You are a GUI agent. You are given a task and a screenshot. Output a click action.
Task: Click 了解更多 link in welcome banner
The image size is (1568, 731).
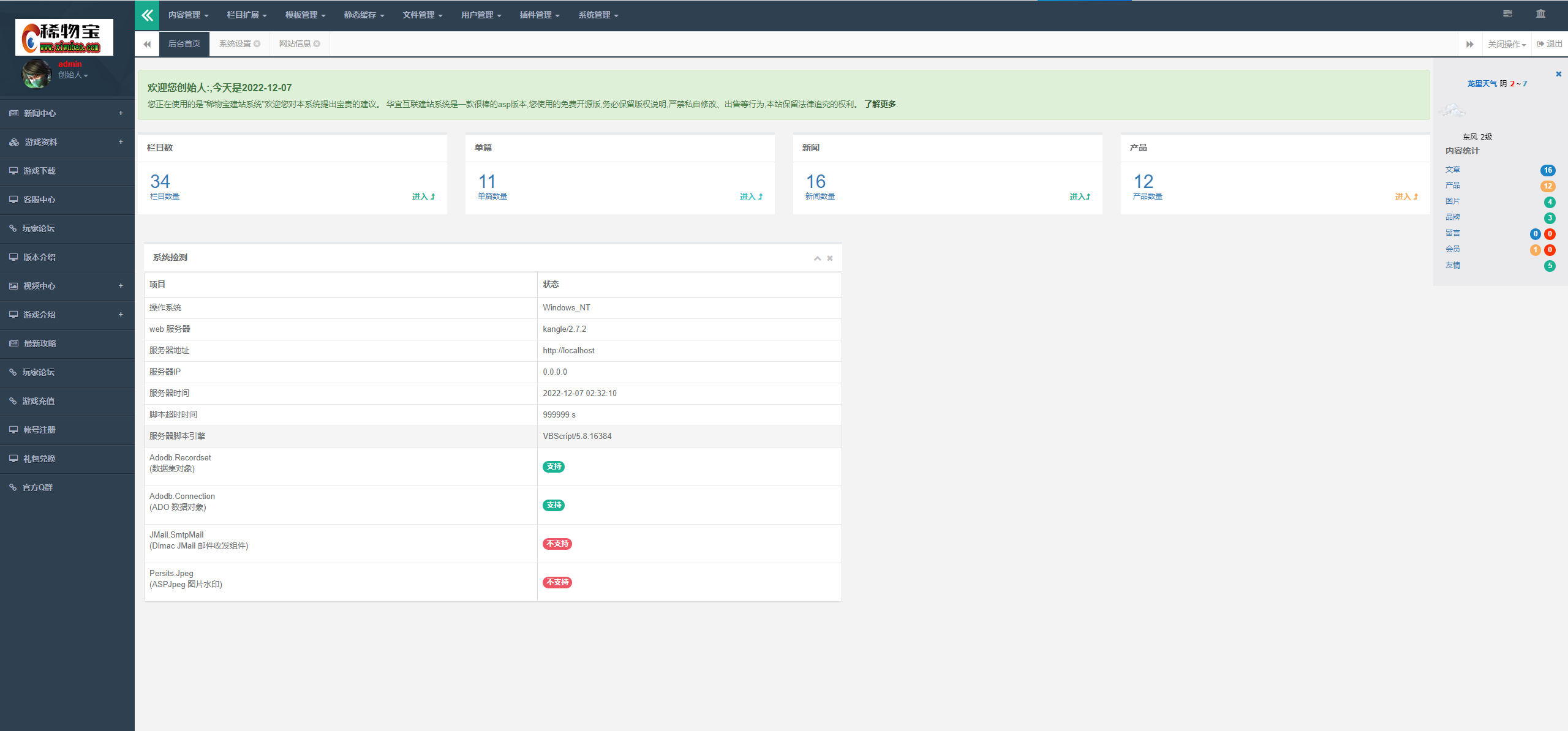tap(880, 104)
